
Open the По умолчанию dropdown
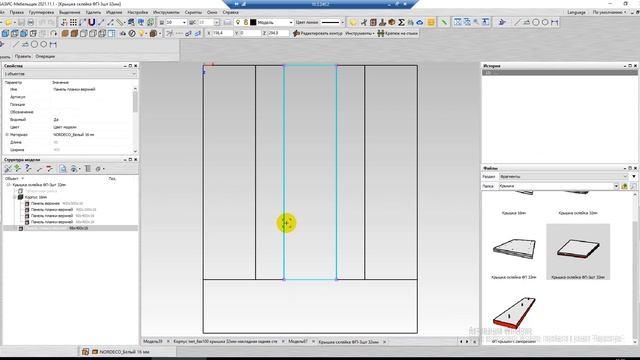[609, 12]
